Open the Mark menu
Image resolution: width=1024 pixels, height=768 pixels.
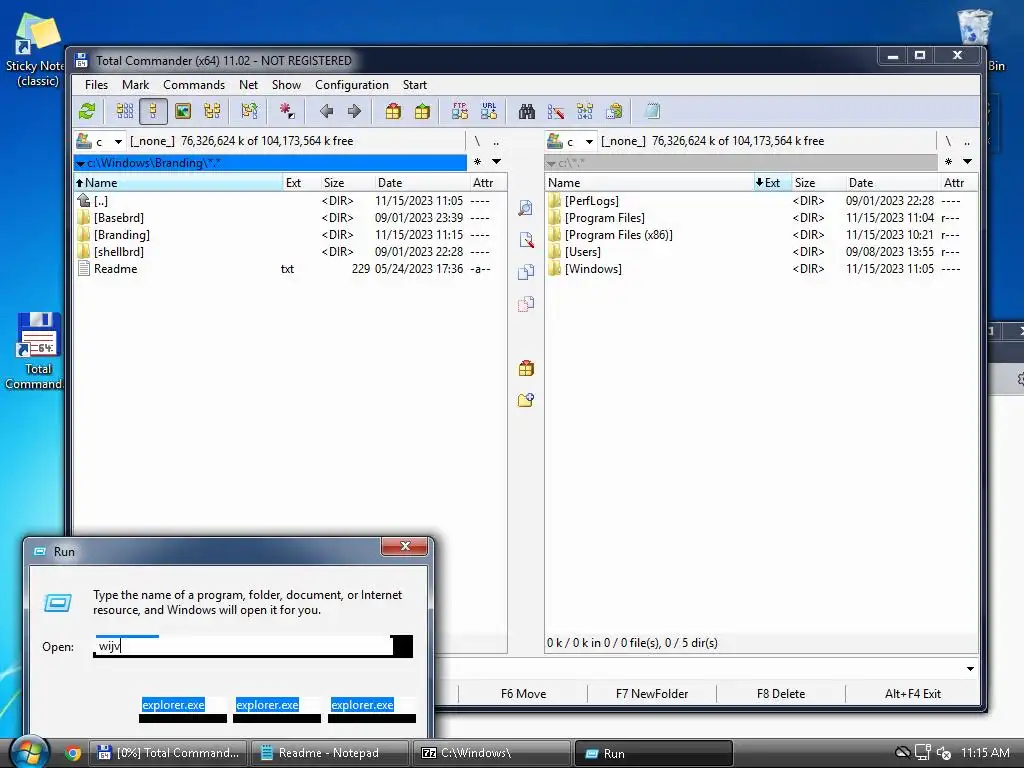coord(135,85)
